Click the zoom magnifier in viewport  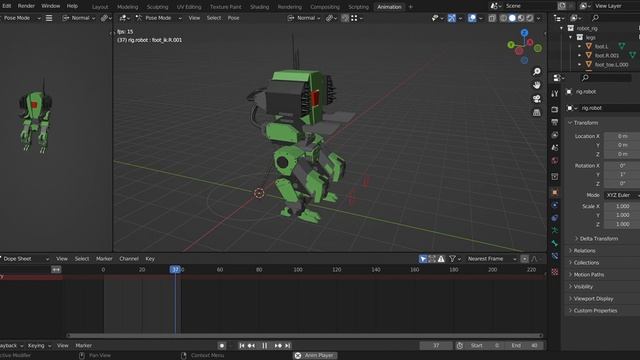pos(537,71)
